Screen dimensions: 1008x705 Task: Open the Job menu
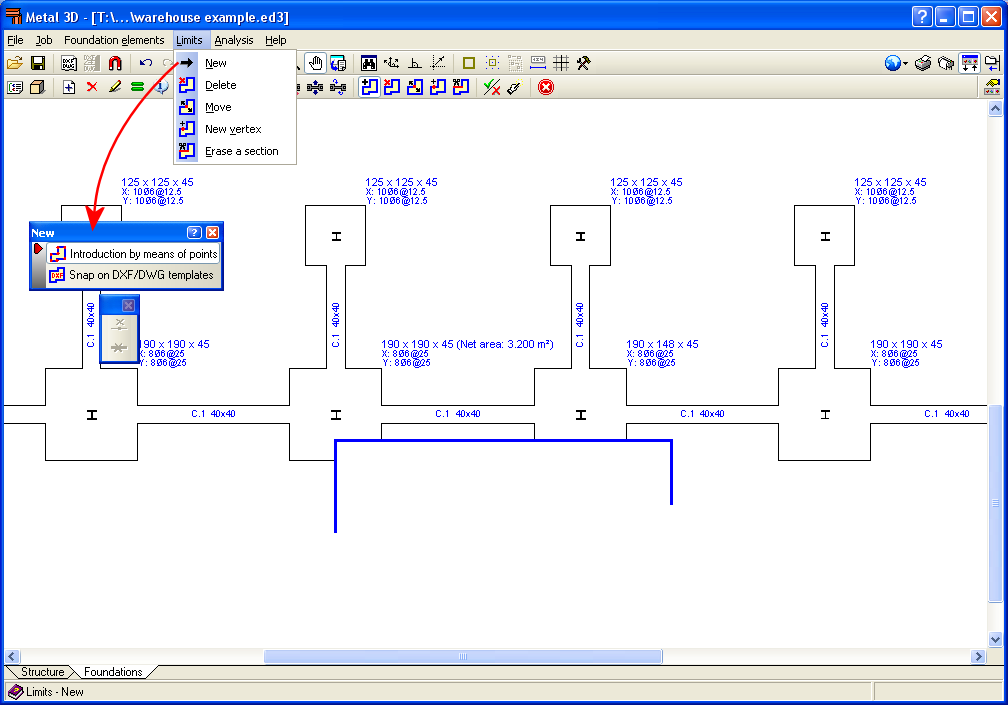[x=44, y=40]
